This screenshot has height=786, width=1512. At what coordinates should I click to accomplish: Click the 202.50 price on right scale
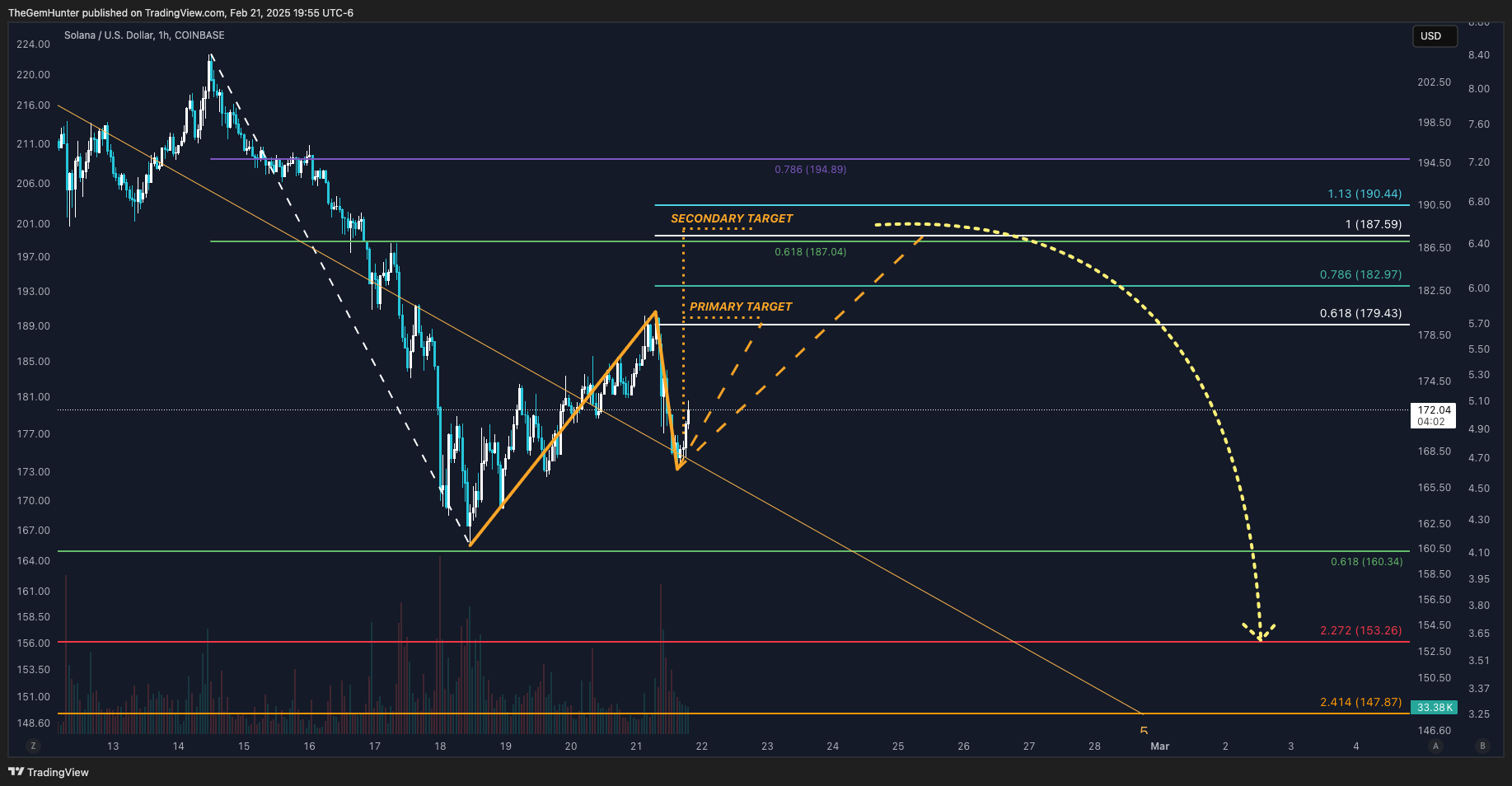1434,82
